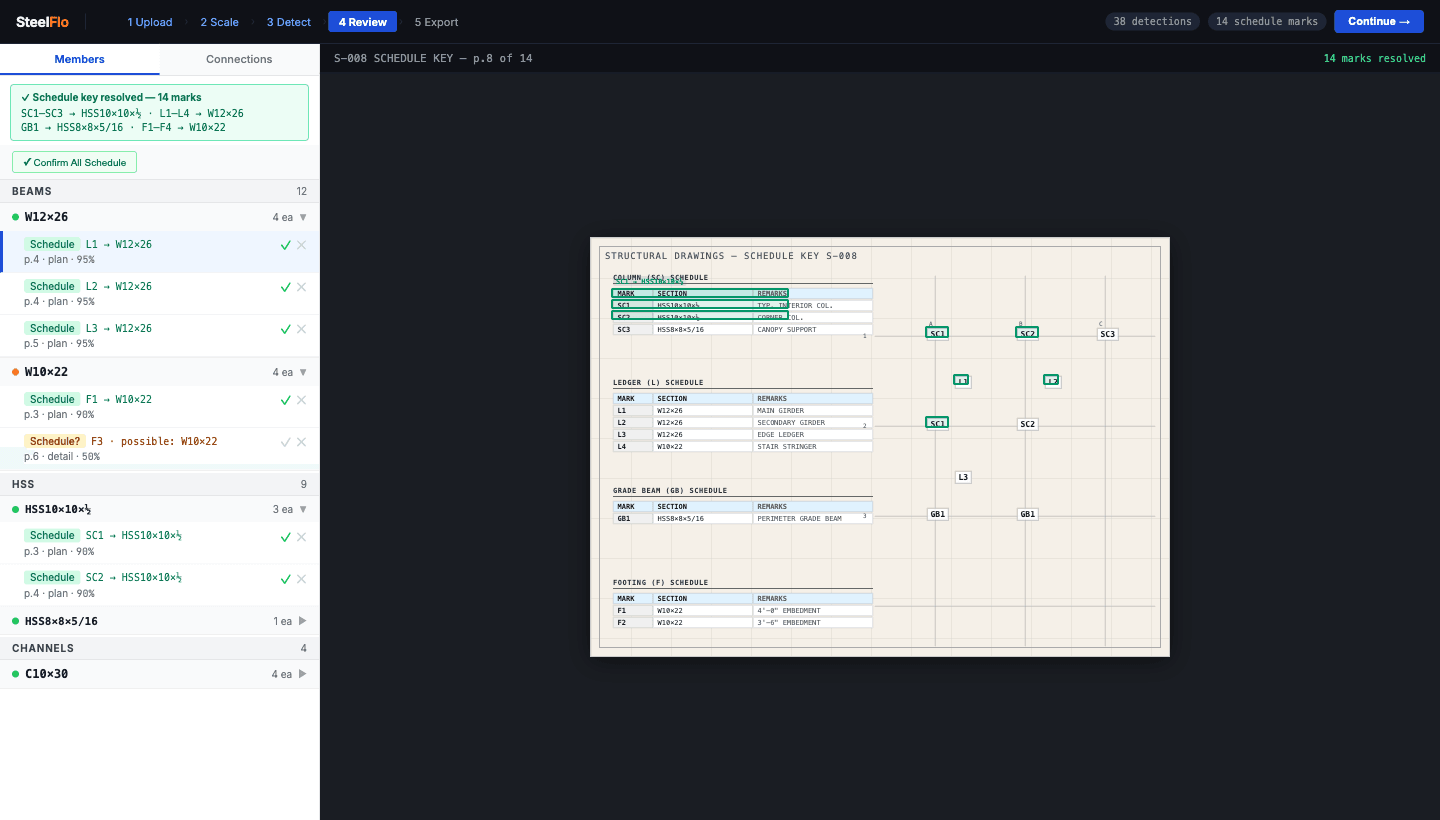
Task: Collapse the W12×26 beam group
Action: 303,217
